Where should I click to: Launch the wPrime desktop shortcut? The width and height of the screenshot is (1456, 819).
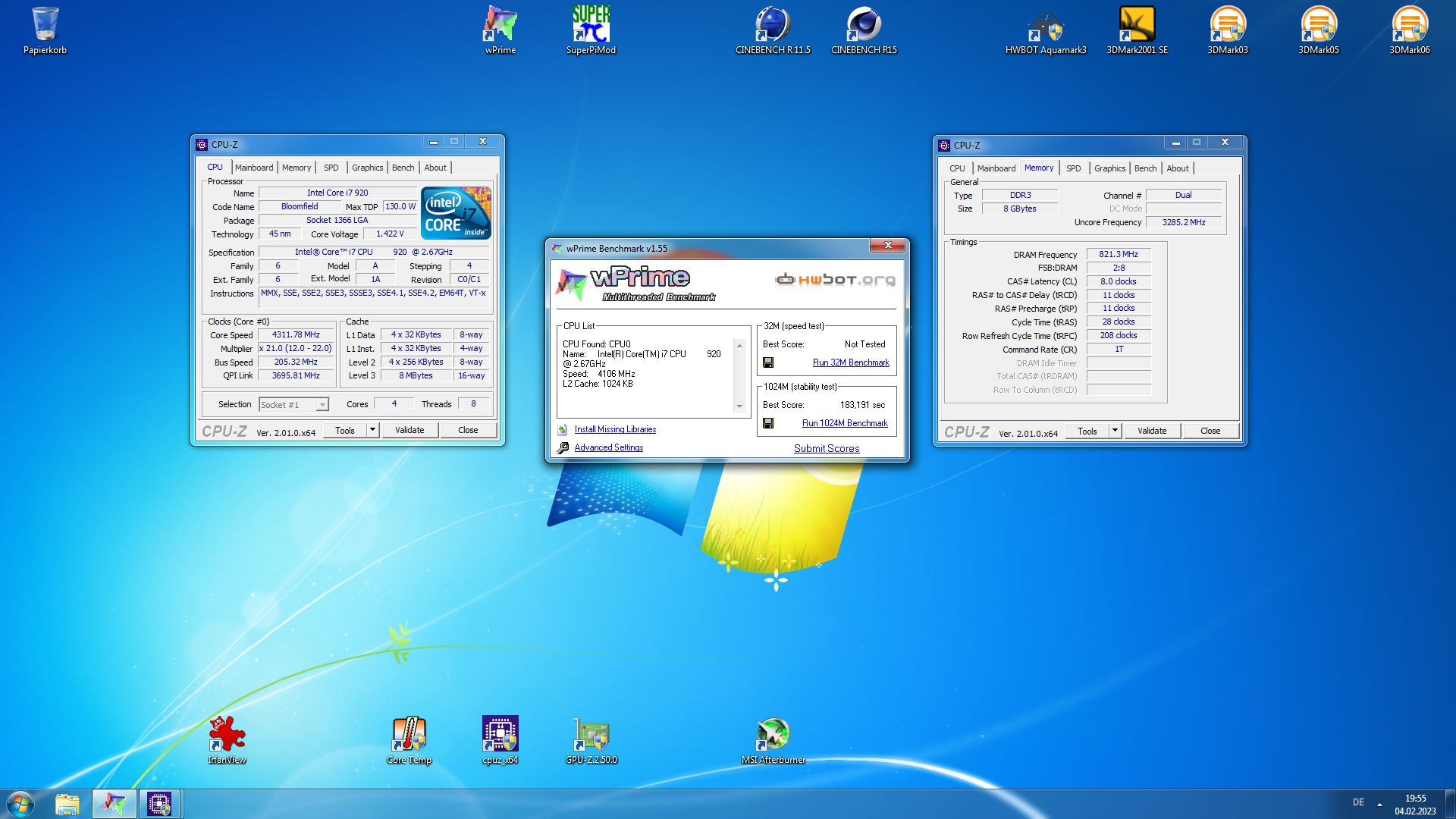tap(500, 30)
